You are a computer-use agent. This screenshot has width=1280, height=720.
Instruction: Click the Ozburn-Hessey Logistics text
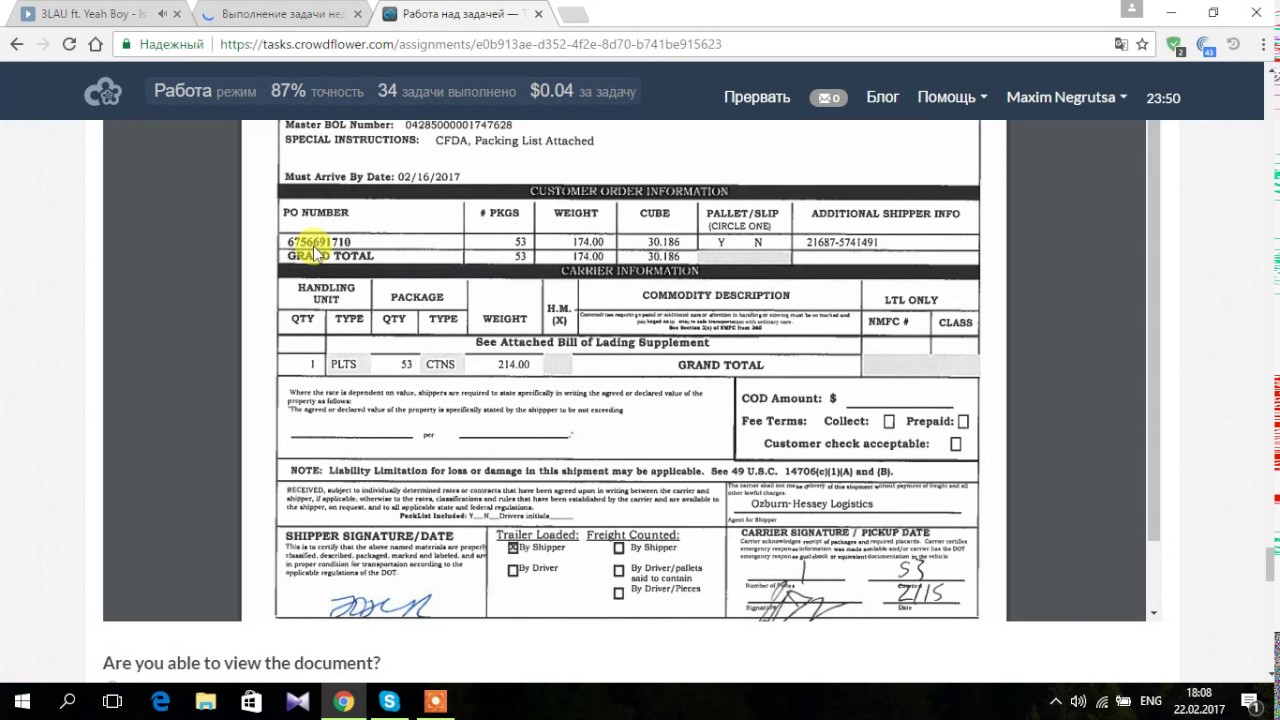tap(812, 504)
